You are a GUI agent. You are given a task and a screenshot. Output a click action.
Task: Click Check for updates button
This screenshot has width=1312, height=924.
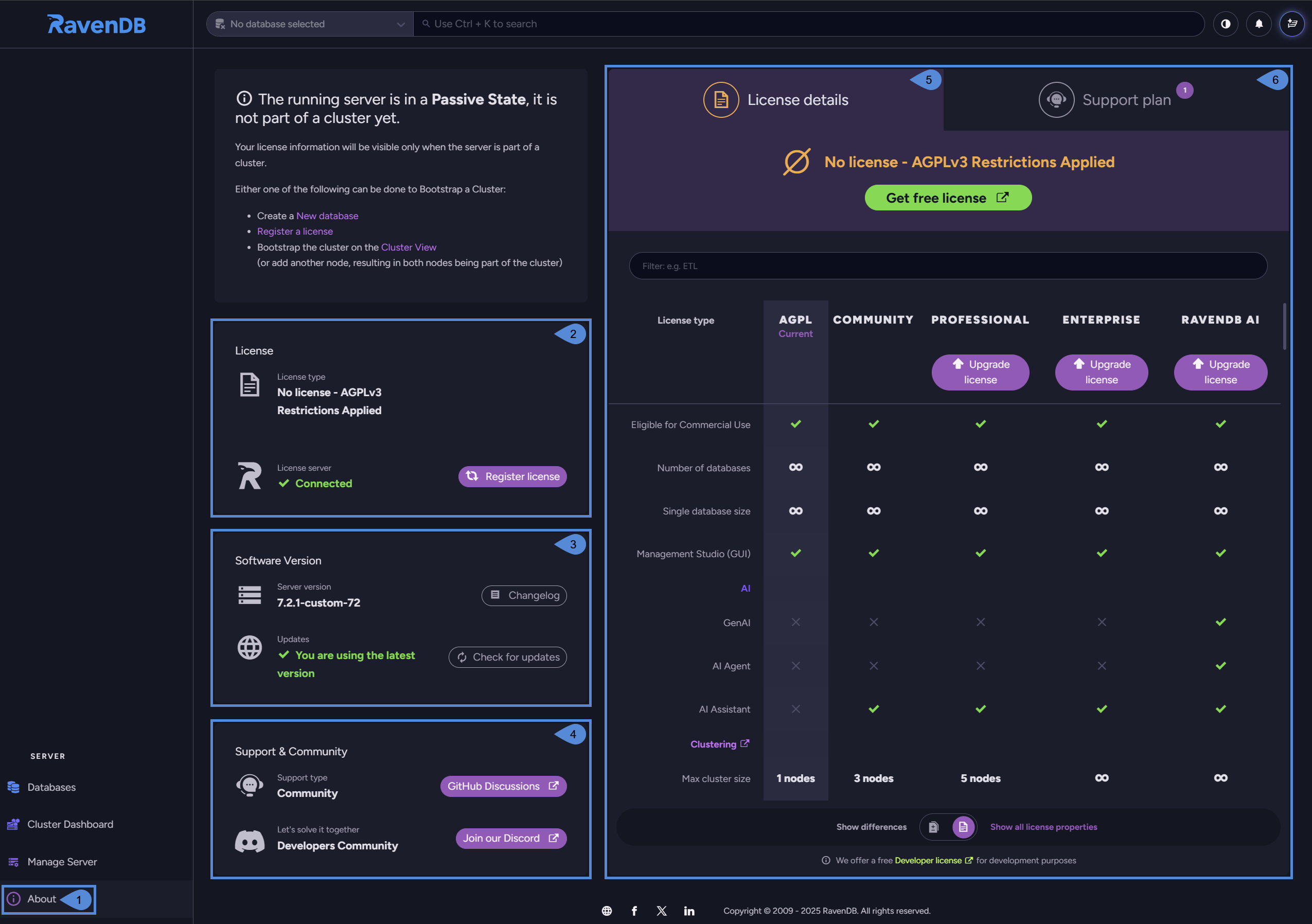tap(507, 657)
